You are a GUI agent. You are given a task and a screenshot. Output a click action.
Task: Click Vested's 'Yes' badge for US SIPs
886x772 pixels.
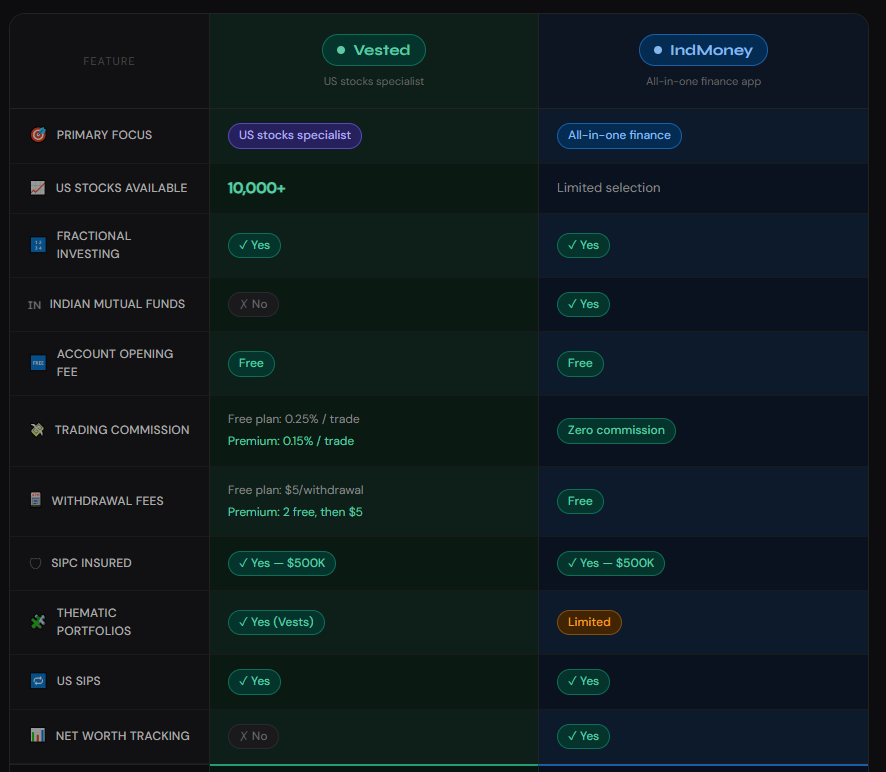254,682
